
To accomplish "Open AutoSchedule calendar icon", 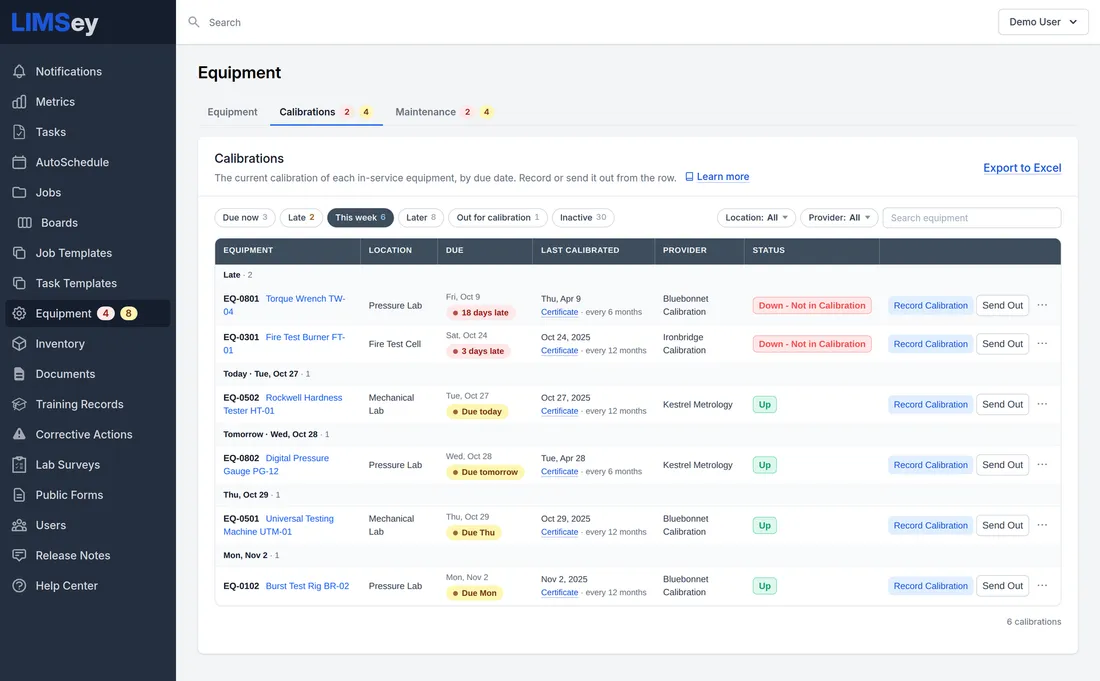I will tap(20, 162).
